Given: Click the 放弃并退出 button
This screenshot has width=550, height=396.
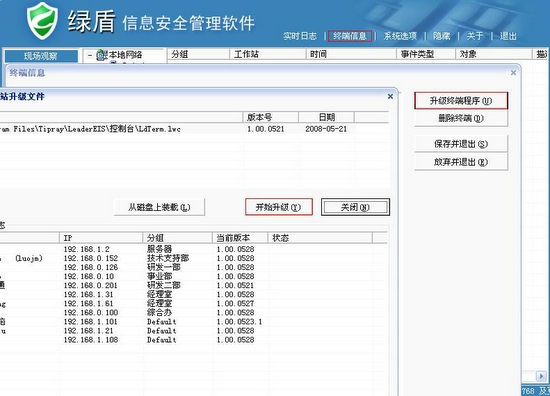Looking at the screenshot, I should point(461,162).
